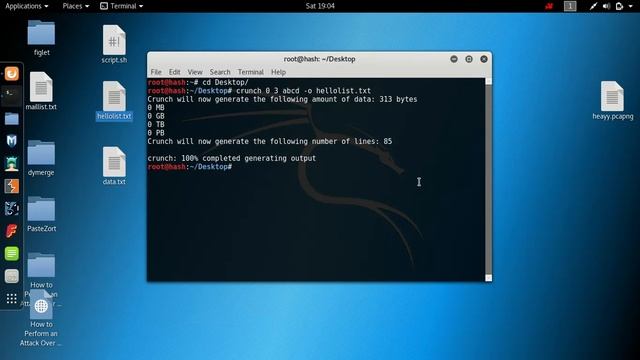Select the dymerge folder icon

[41, 153]
